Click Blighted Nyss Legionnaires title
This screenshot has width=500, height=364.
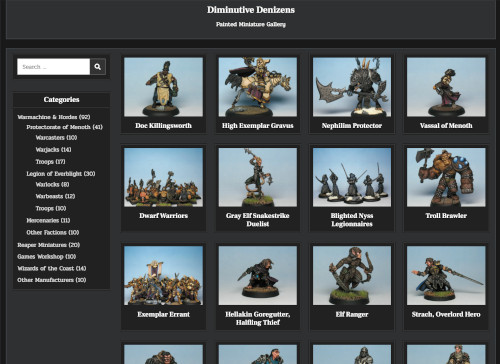(x=352, y=220)
